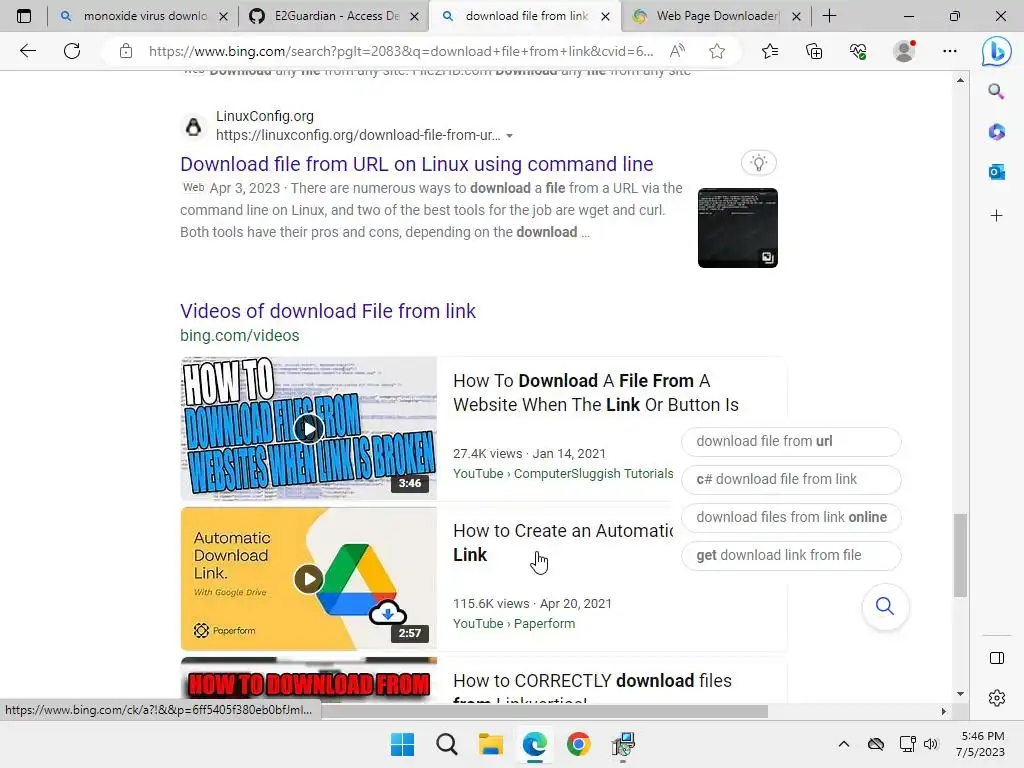Open the Read aloud icon

tap(677, 51)
